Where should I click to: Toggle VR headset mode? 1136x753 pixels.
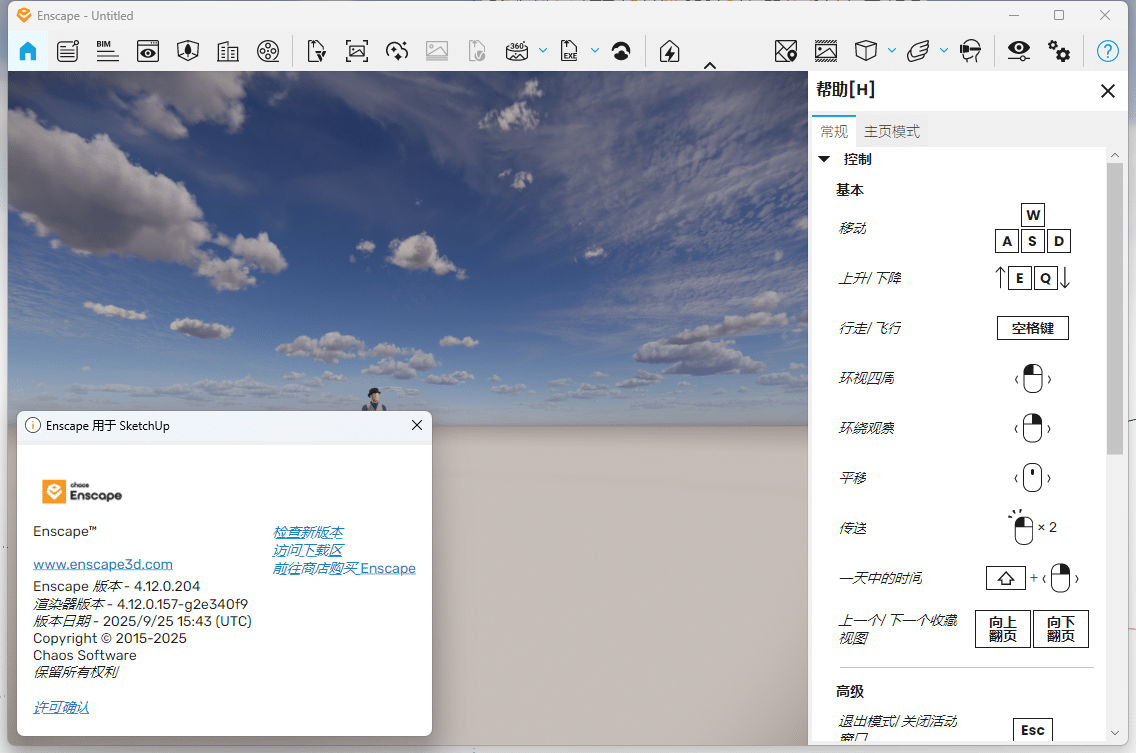pyautogui.click(x=969, y=51)
